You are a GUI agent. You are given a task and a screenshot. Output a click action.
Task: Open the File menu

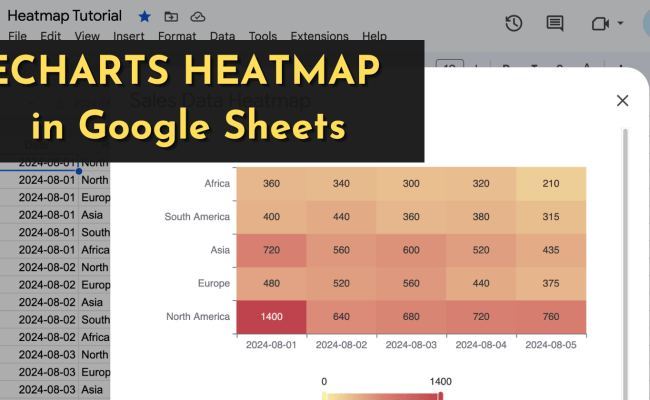click(x=17, y=36)
